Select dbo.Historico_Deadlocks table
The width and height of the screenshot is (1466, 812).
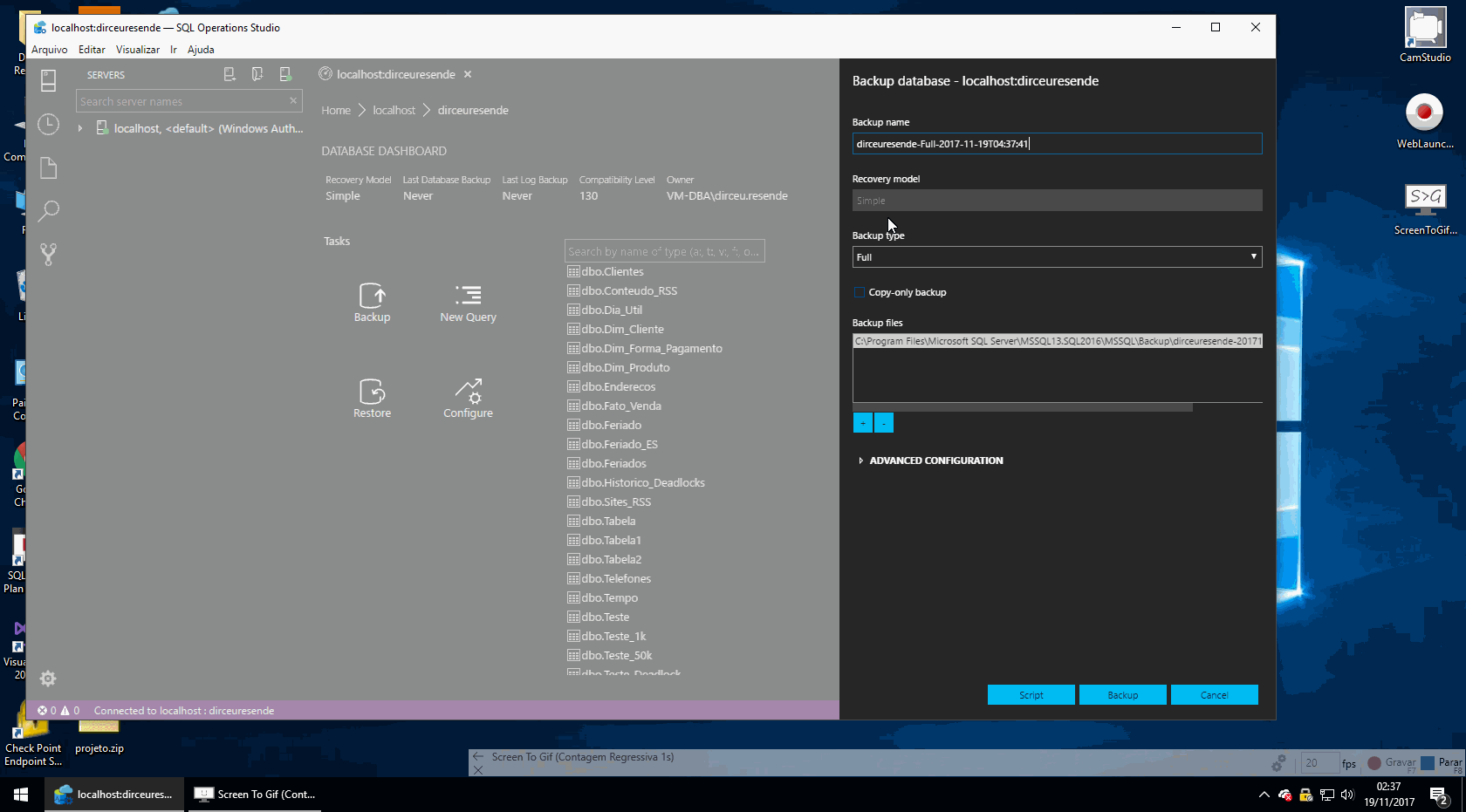point(643,483)
